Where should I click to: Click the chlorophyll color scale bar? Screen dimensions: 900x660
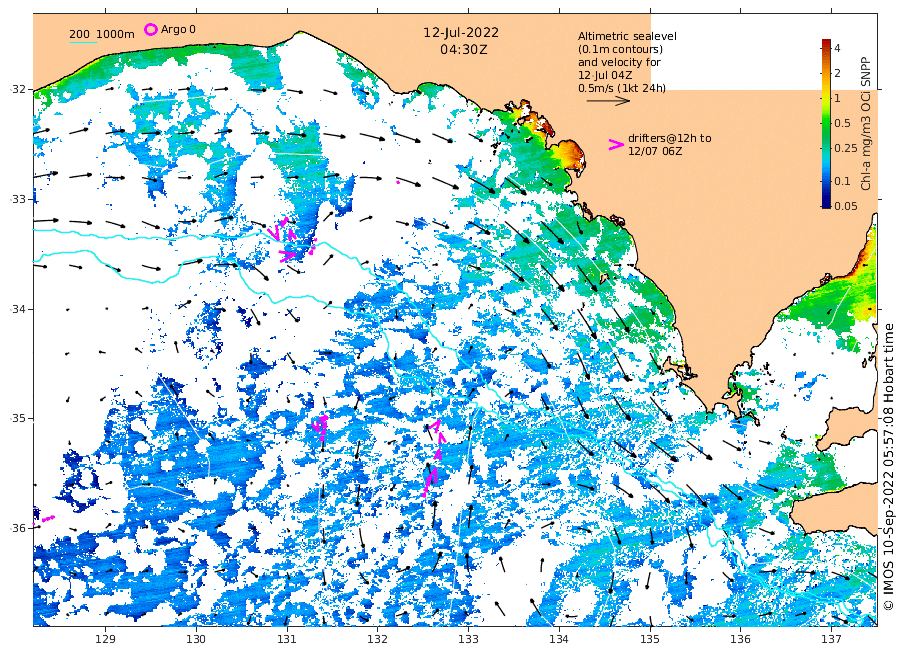click(x=826, y=123)
